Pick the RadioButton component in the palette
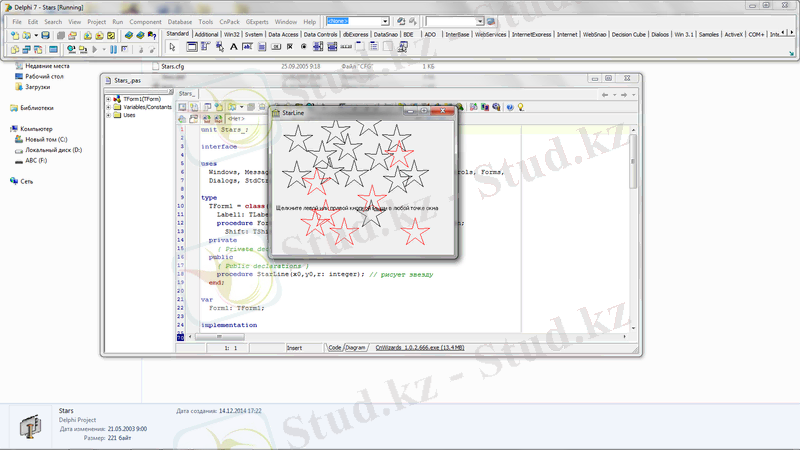Image resolution: width=800 pixels, height=450 pixels. [x=302, y=48]
